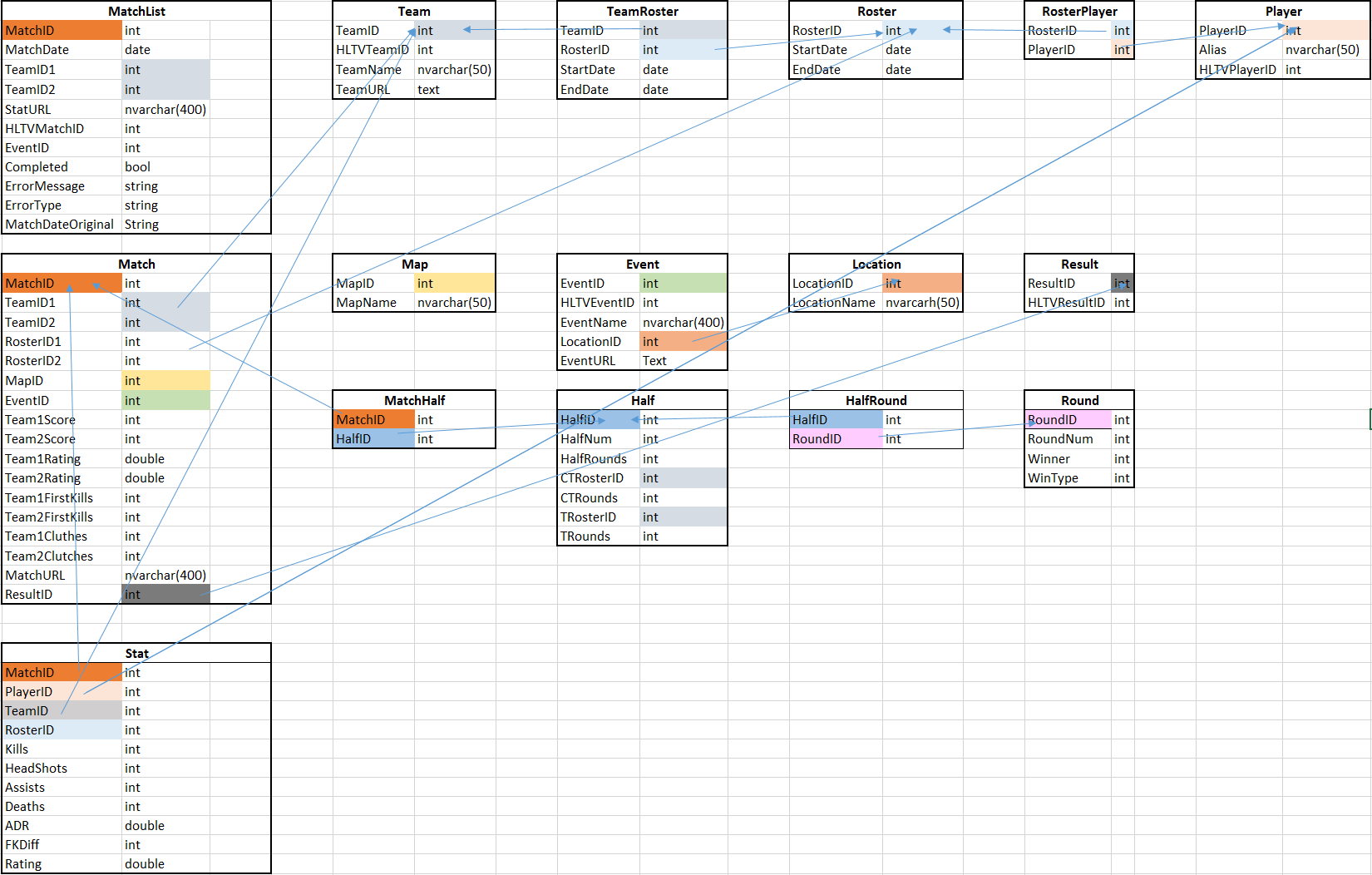Image resolution: width=1372 pixels, height=875 pixels.
Task: Click the HLTVMatchID field cell
Action: (62, 129)
